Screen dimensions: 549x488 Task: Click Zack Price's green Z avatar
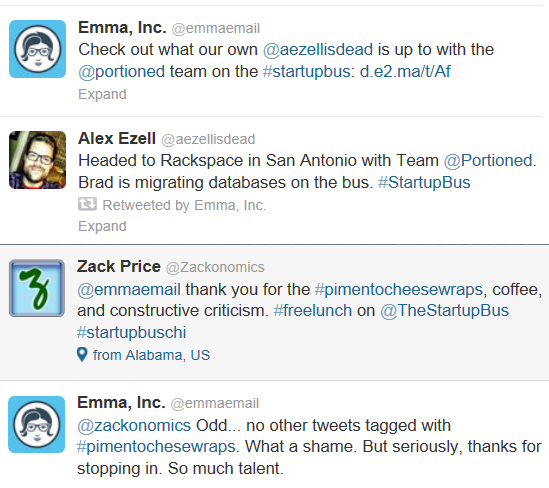pyautogui.click(x=37, y=288)
